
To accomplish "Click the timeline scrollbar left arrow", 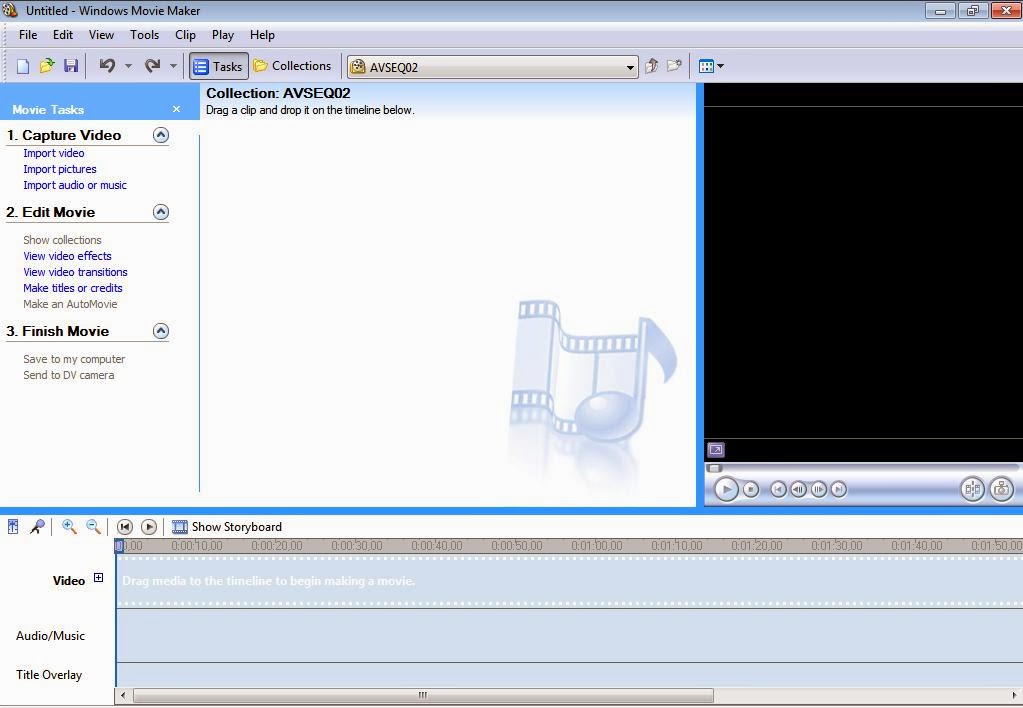I will click(x=123, y=695).
